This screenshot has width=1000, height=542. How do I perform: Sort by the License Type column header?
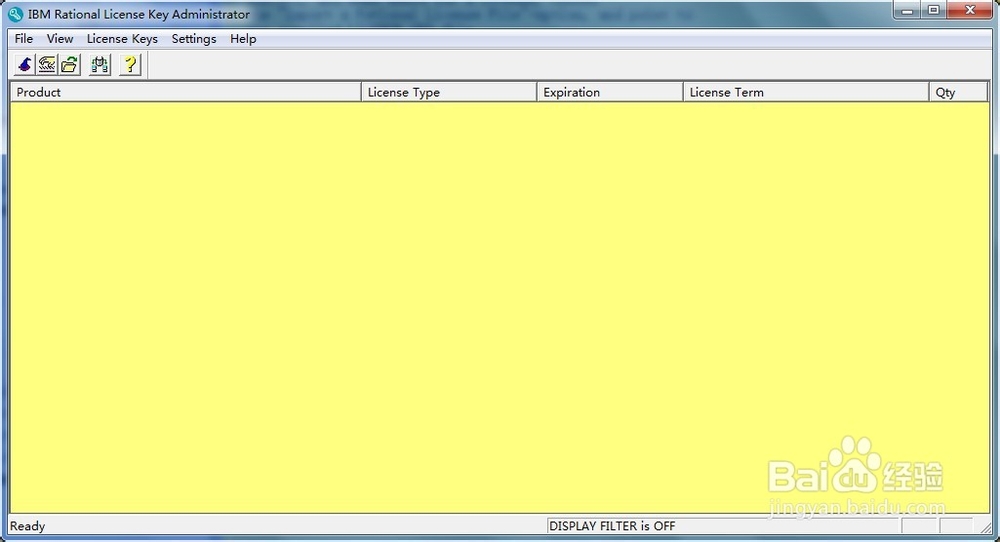coord(449,92)
